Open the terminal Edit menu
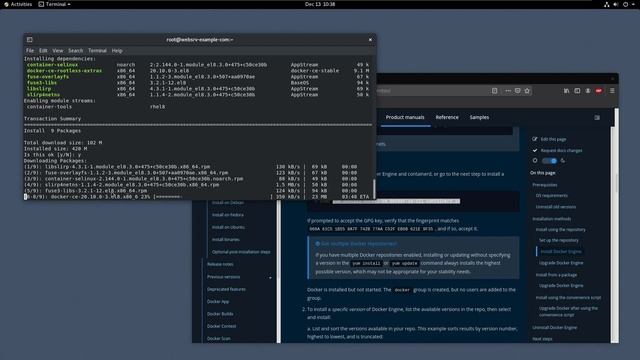This screenshot has width=640, height=360. pyautogui.click(x=43, y=51)
